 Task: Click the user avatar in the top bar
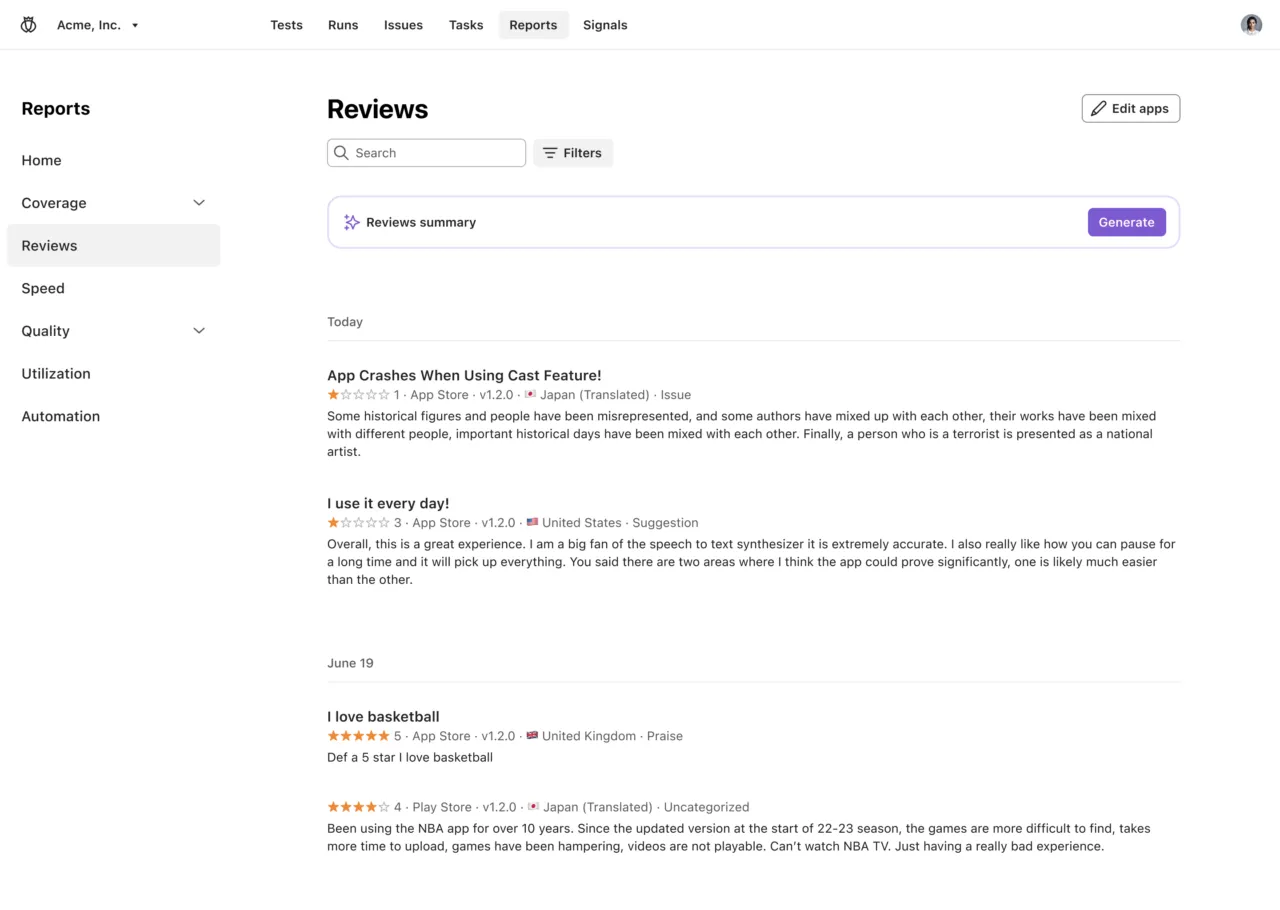[1251, 24]
